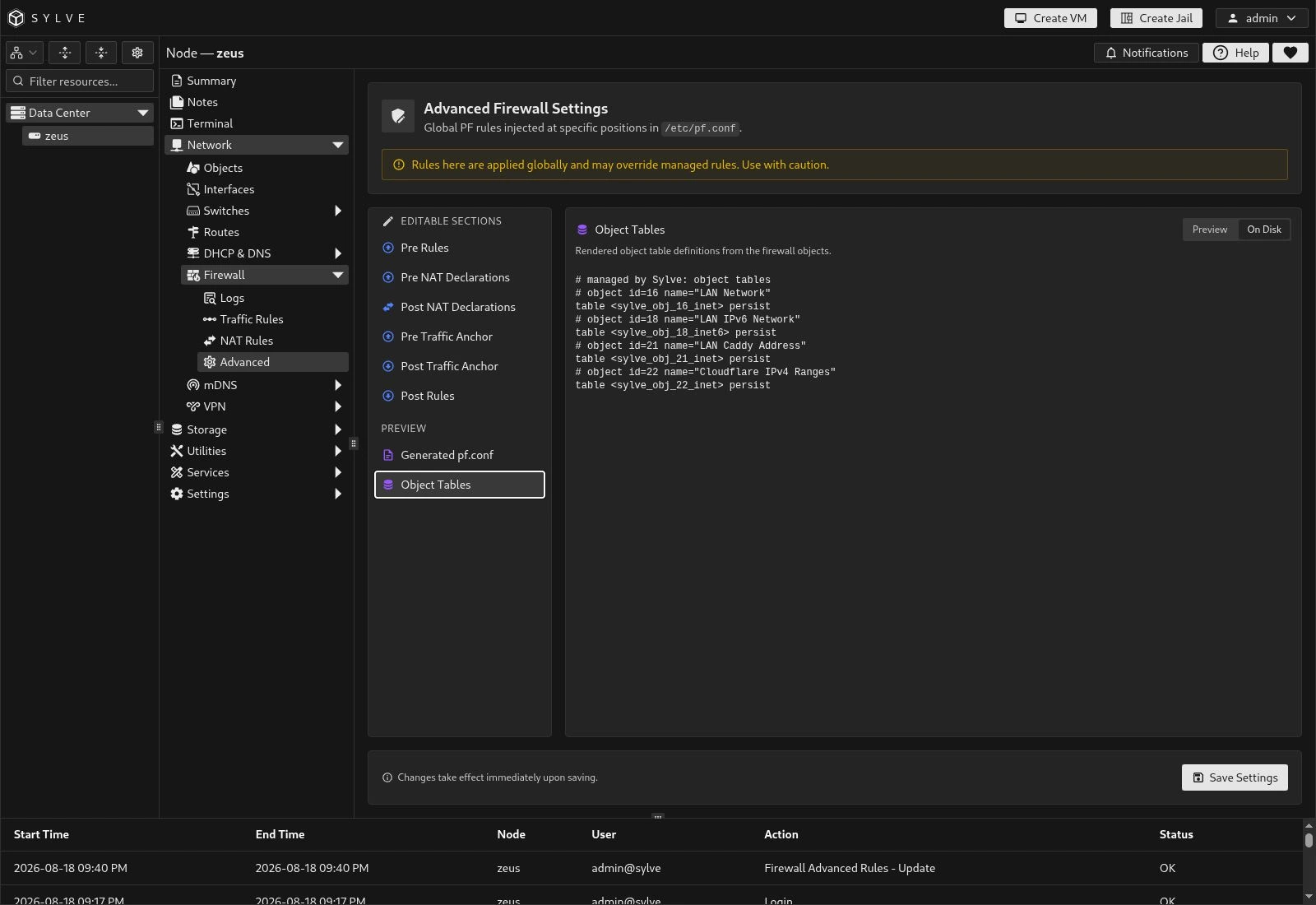Click the VPN icon
Screen dimensions: 1316x905
click(x=193, y=406)
